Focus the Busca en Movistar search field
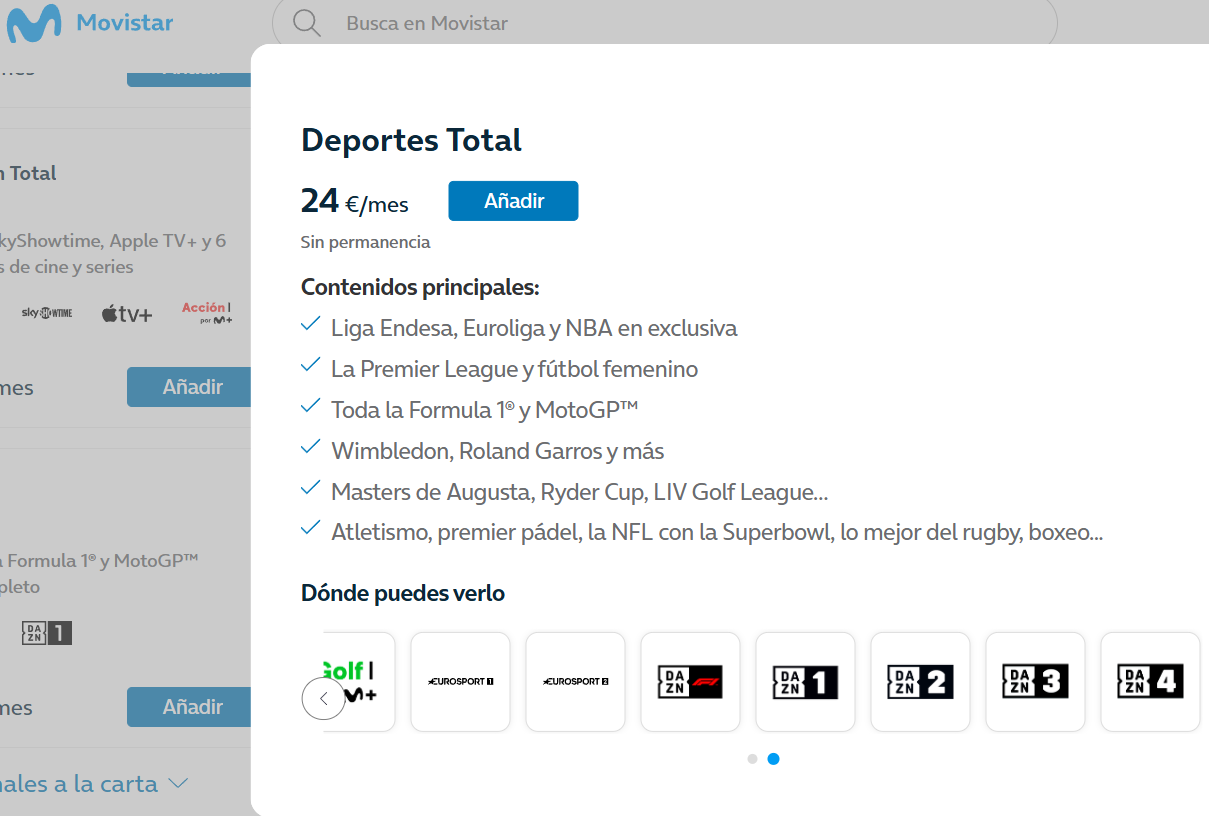Image resolution: width=1209 pixels, height=816 pixels. (x=664, y=23)
